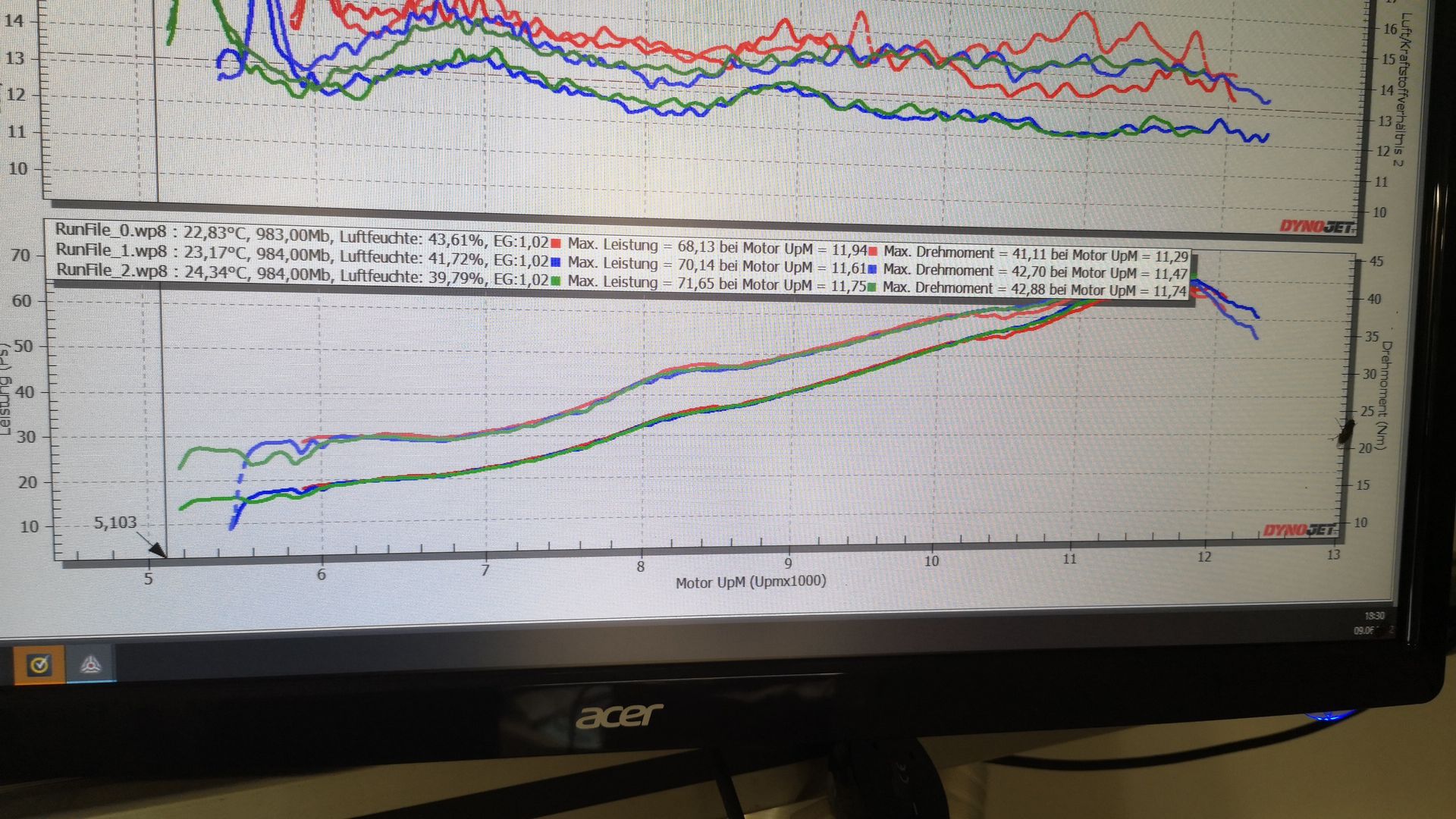Click red swatch before Max. Leistung 68,13
Image resolution: width=1456 pixels, height=819 pixels.
[x=556, y=243]
